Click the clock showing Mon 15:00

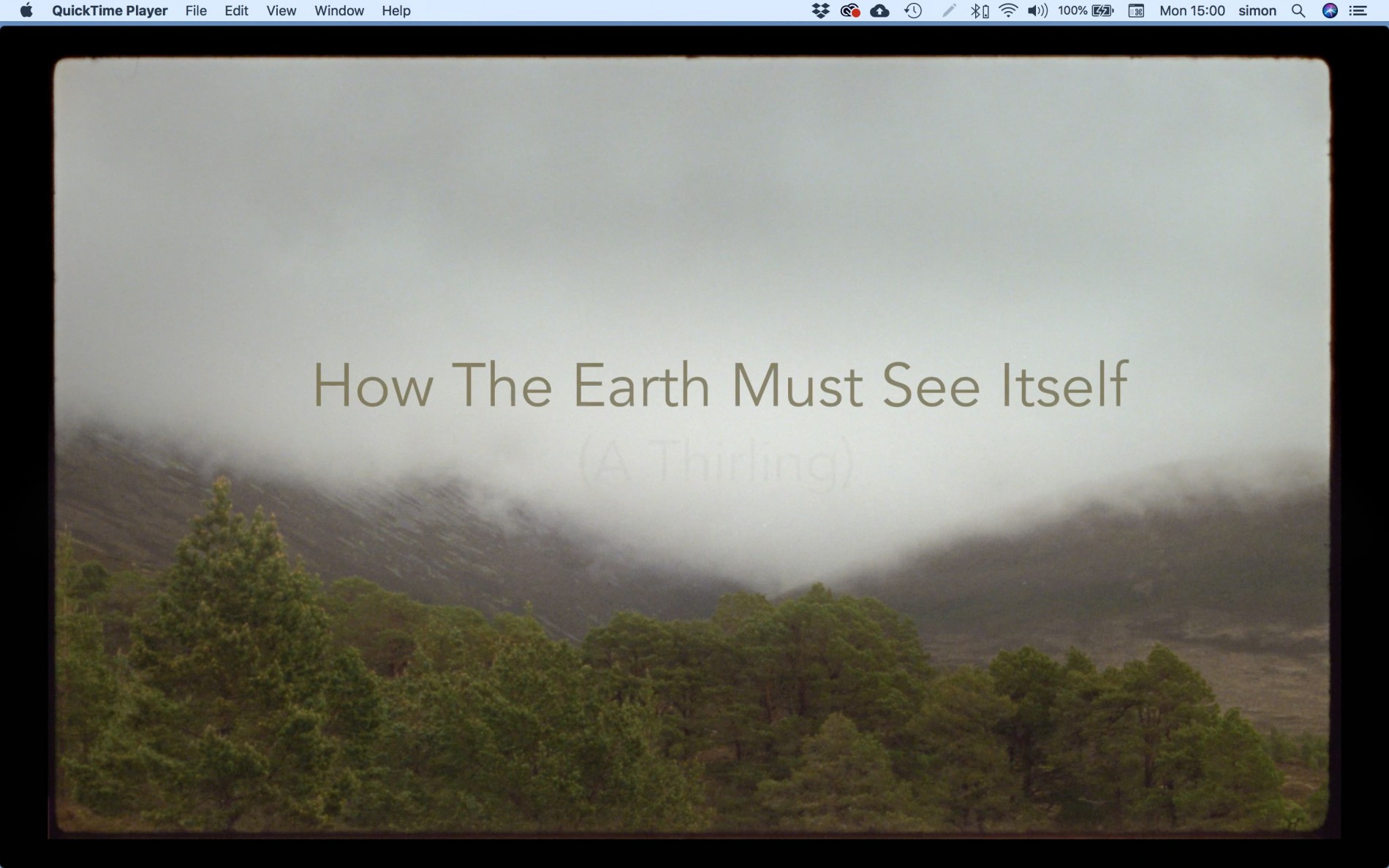pyautogui.click(x=1191, y=11)
